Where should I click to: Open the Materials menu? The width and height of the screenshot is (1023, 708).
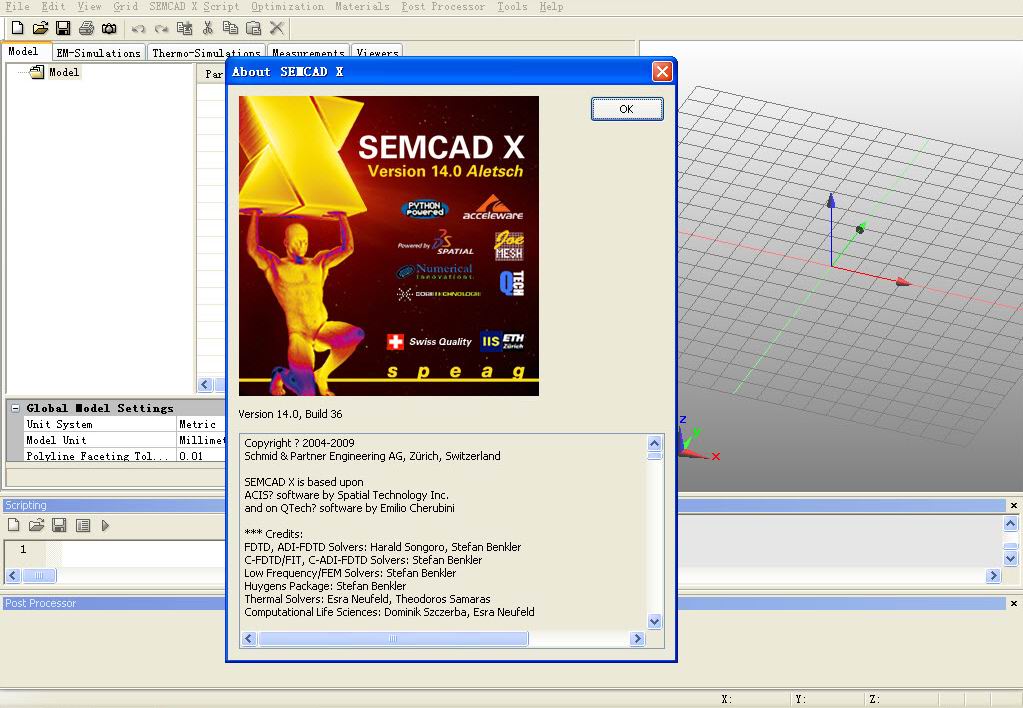click(362, 7)
